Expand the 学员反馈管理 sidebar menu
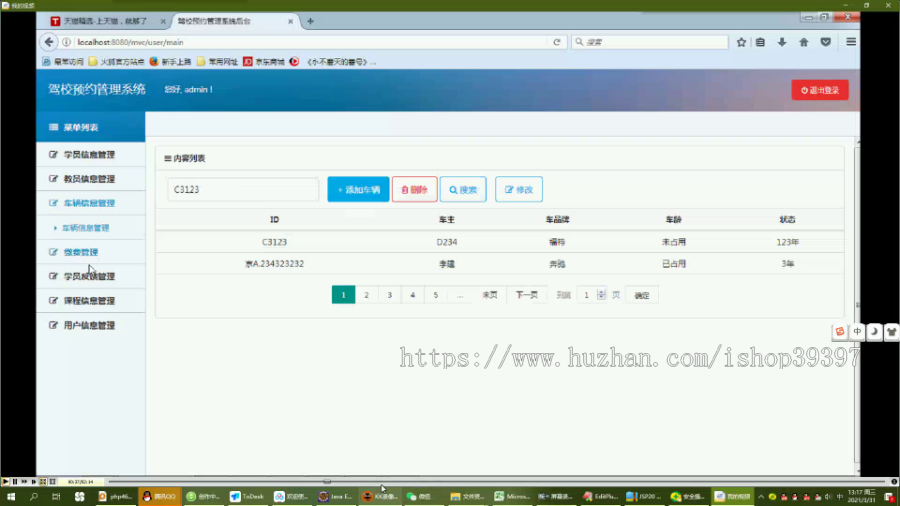The height and width of the screenshot is (506, 900). tap(91, 276)
